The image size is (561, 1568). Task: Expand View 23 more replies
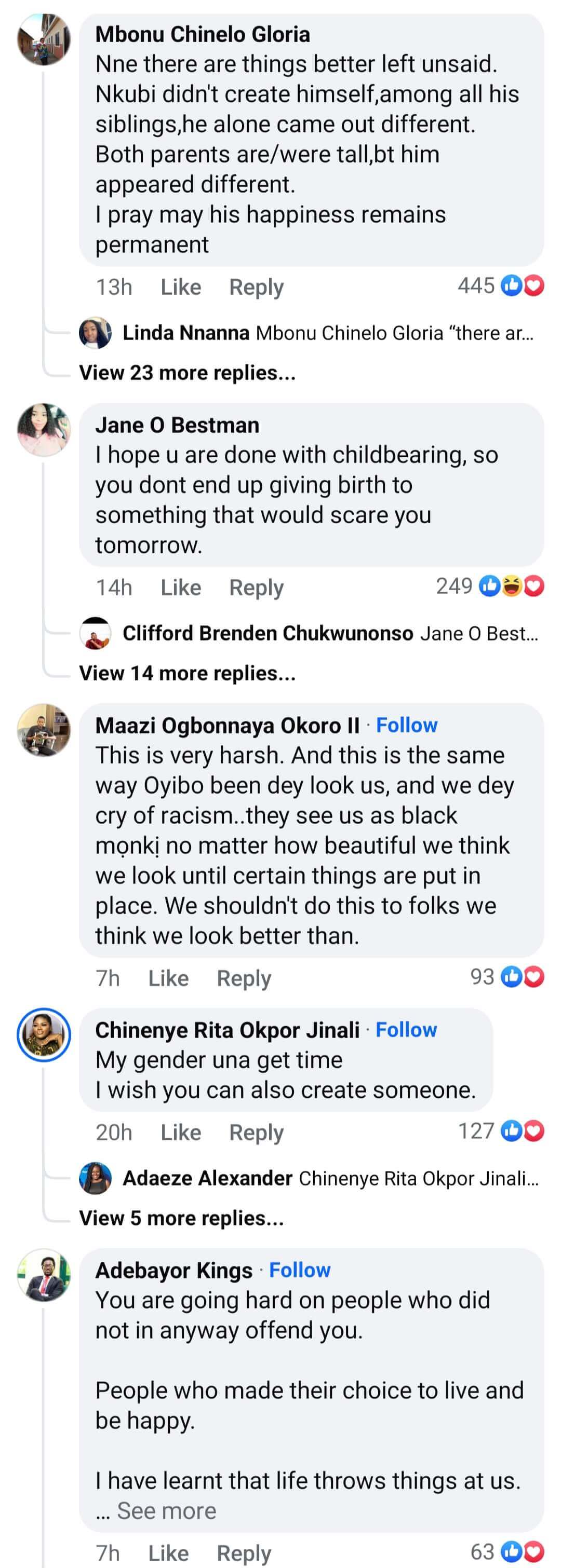tap(187, 373)
